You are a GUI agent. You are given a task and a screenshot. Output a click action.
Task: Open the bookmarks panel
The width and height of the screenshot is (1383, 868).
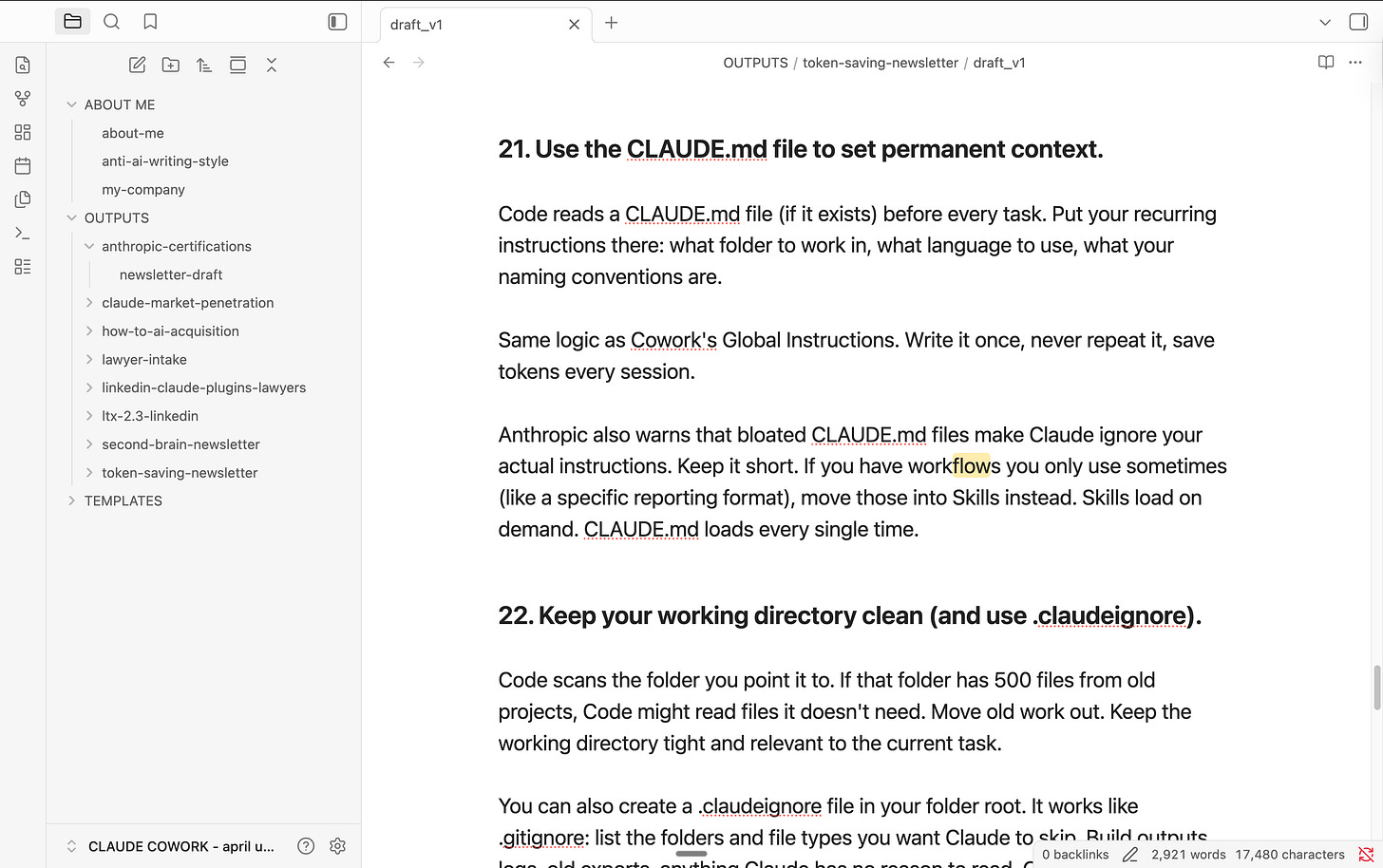tap(150, 21)
